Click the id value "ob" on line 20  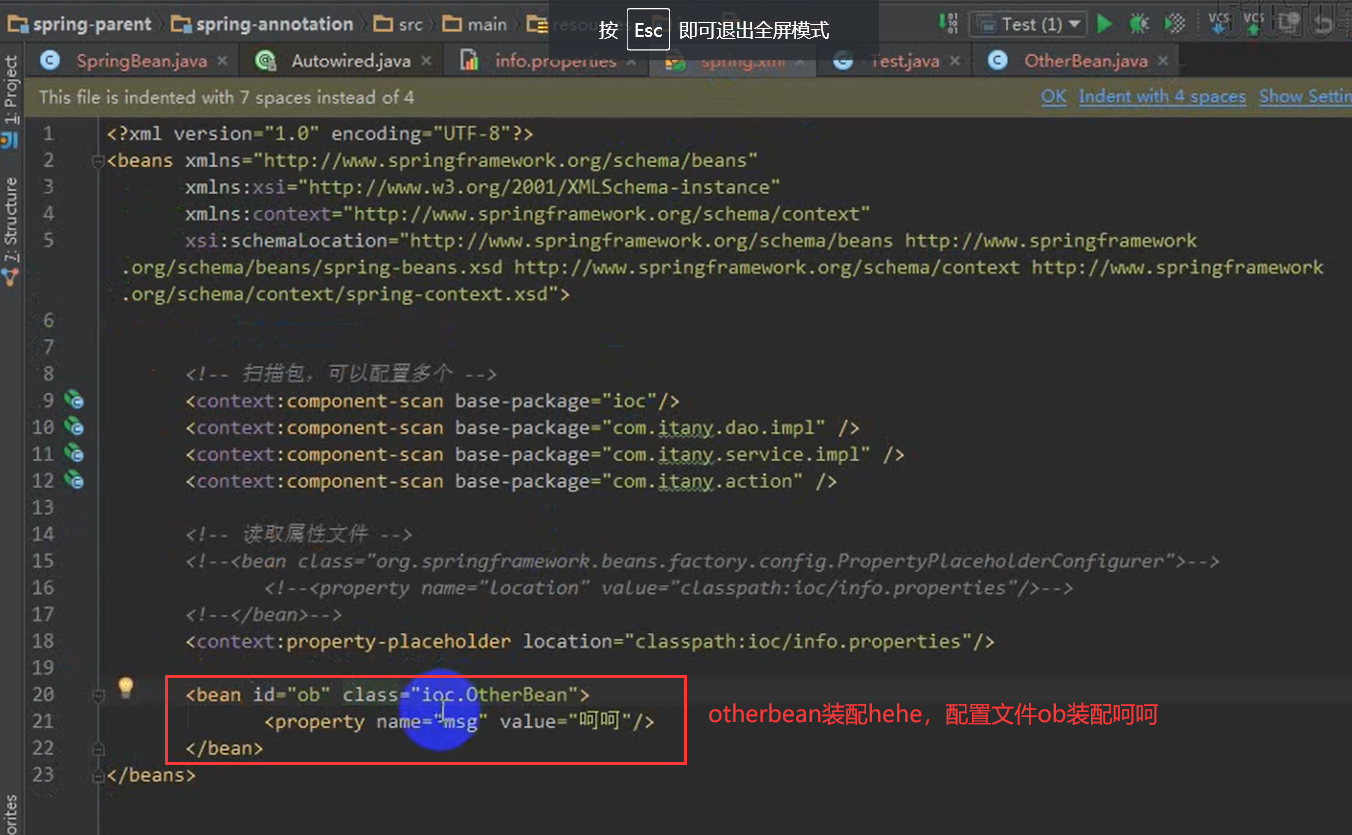point(309,694)
